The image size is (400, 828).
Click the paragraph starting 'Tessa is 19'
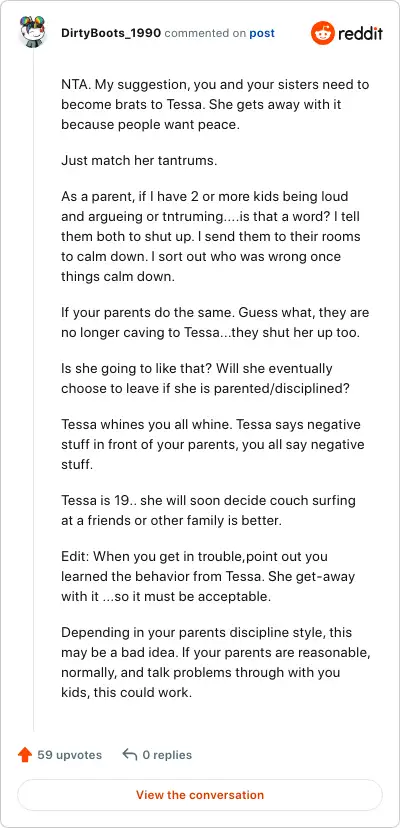[208, 510]
